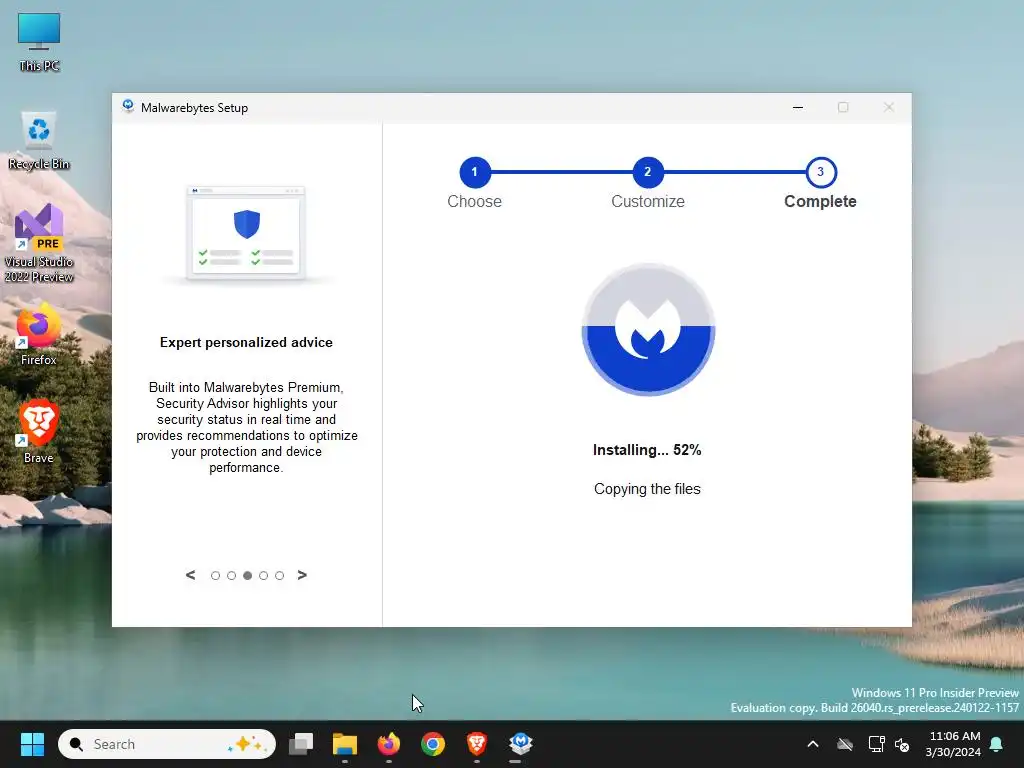1024x768 pixels.
Task: Click the "Copying the files" text
Action: pyautogui.click(x=647, y=489)
